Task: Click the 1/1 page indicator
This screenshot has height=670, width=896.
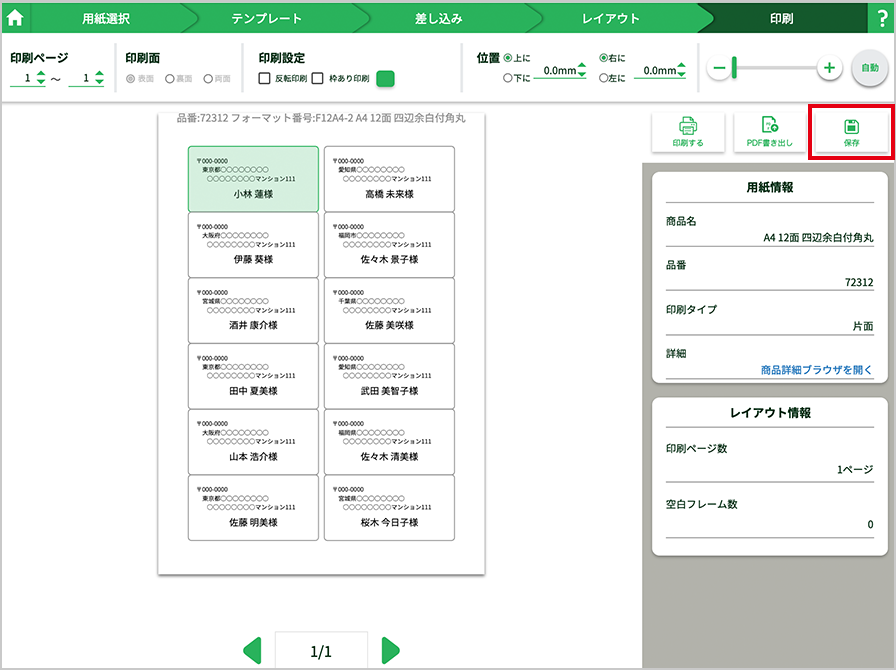Action: click(321, 651)
